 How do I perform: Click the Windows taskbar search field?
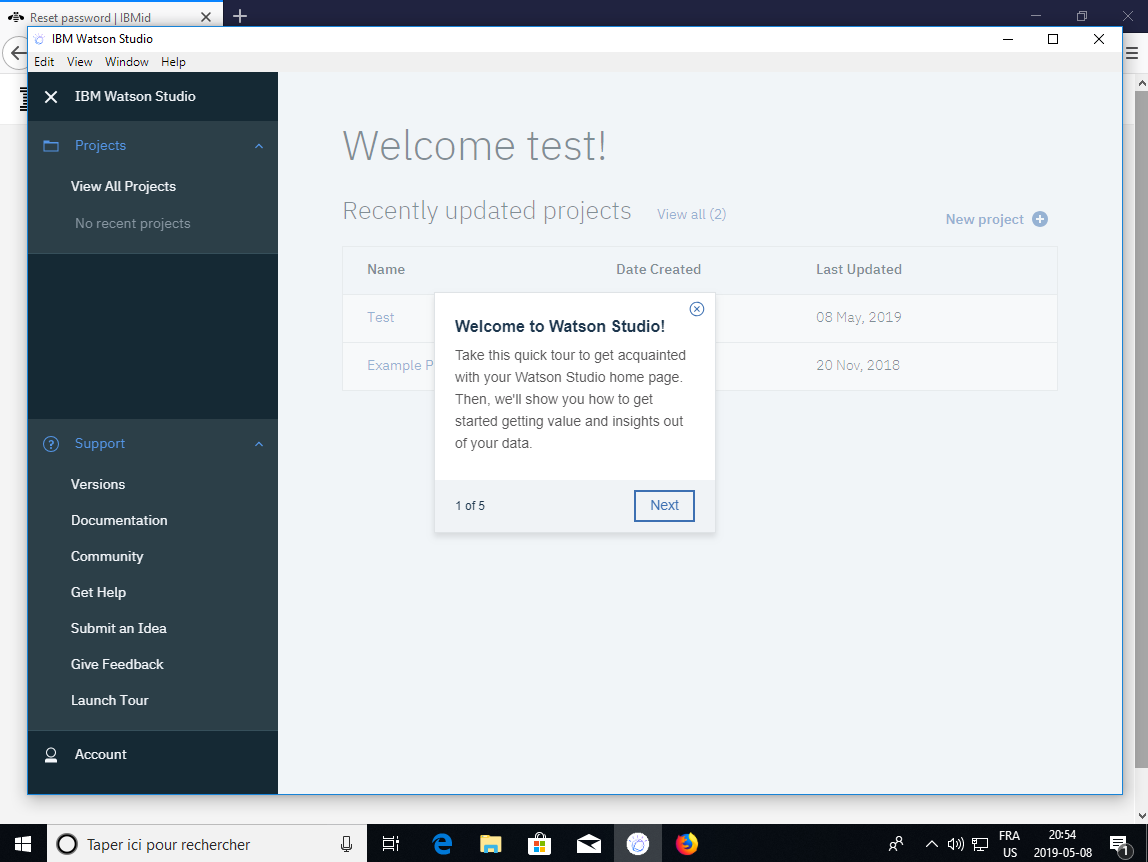200,844
